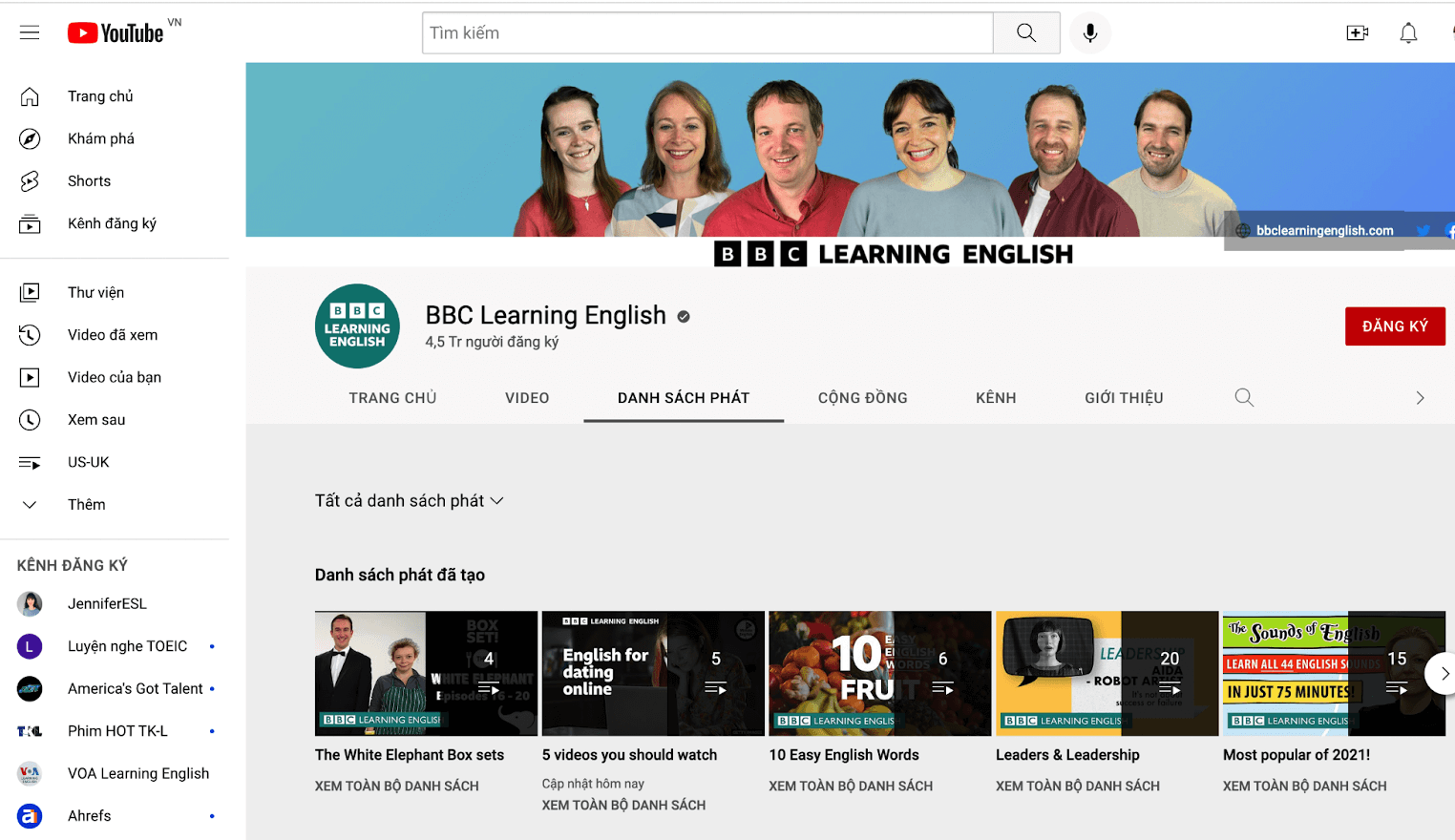The image size is (1455, 840).
Task: Activate voice search microphone
Action: point(1089,33)
